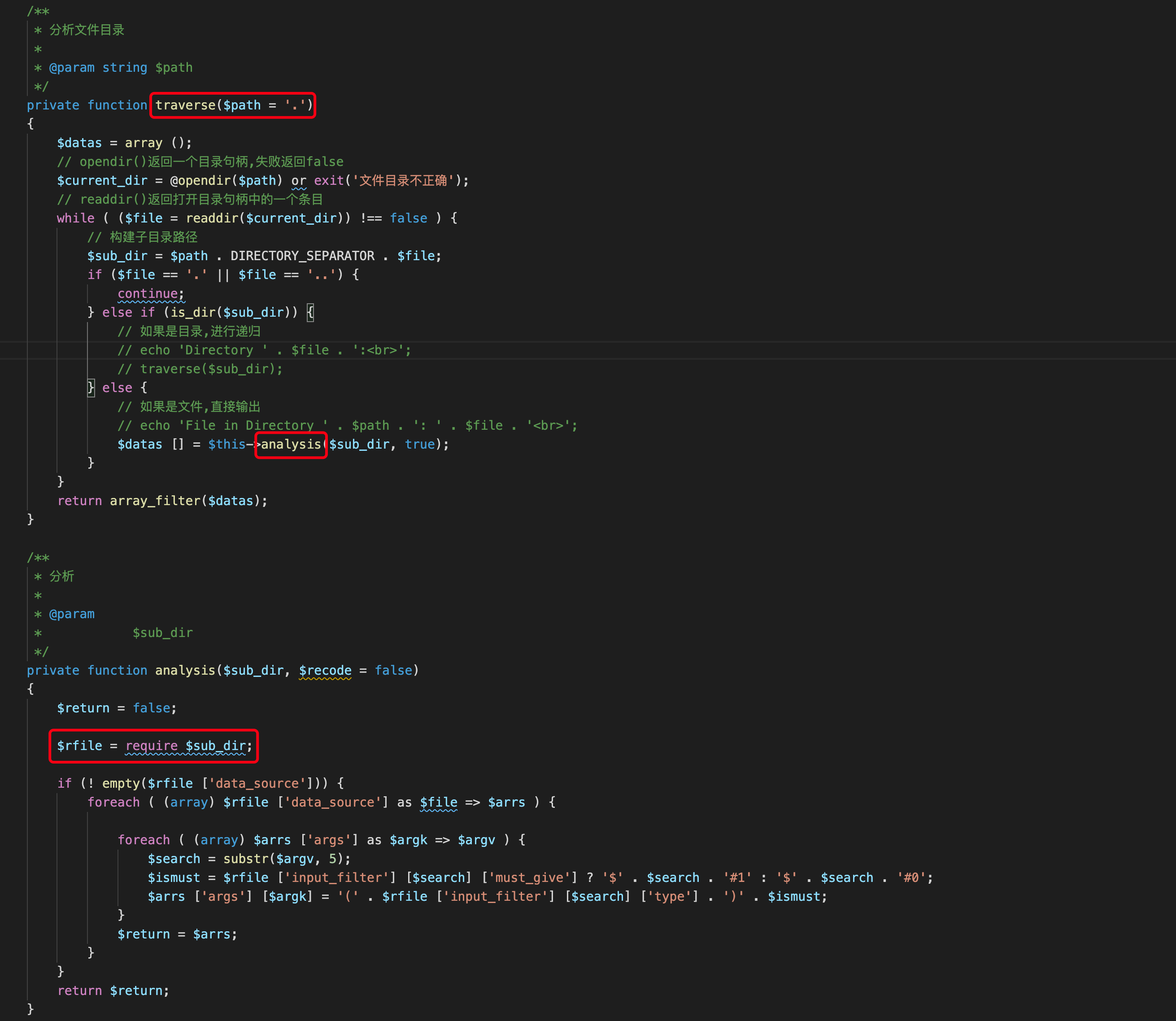
Task: Click the array_filter return call
Action: (155, 501)
